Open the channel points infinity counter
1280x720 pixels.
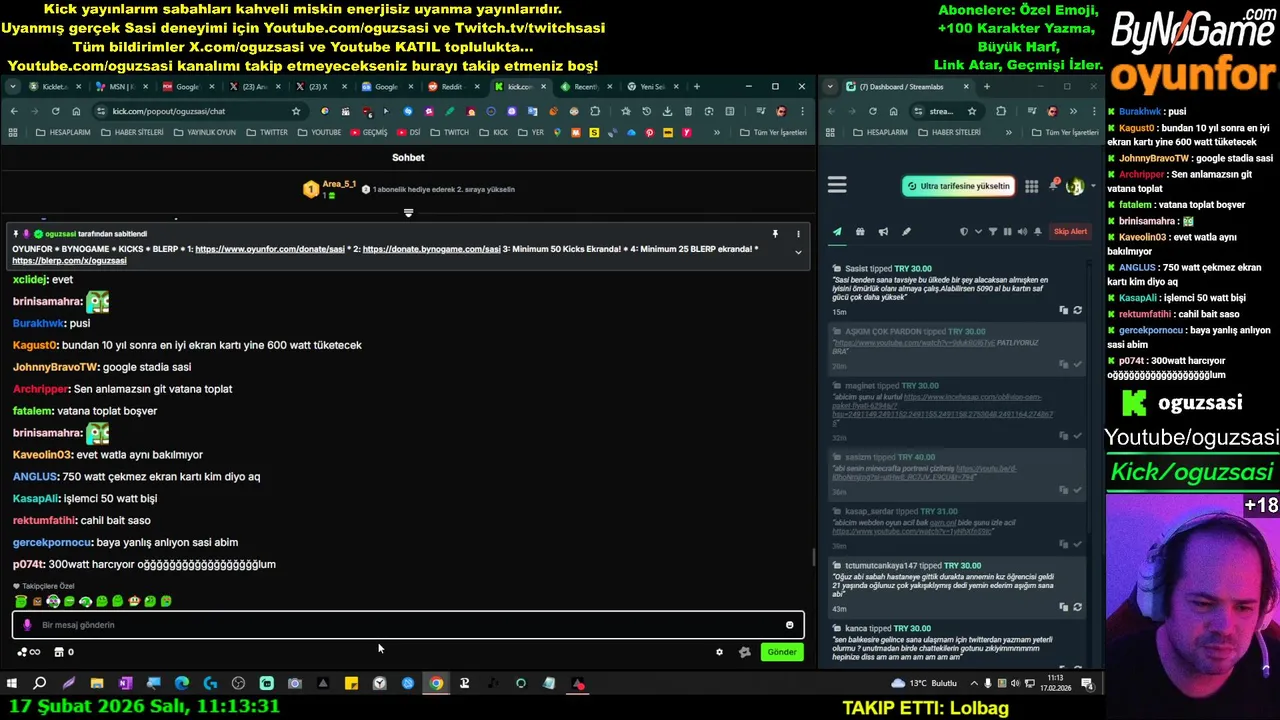click(28, 652)
